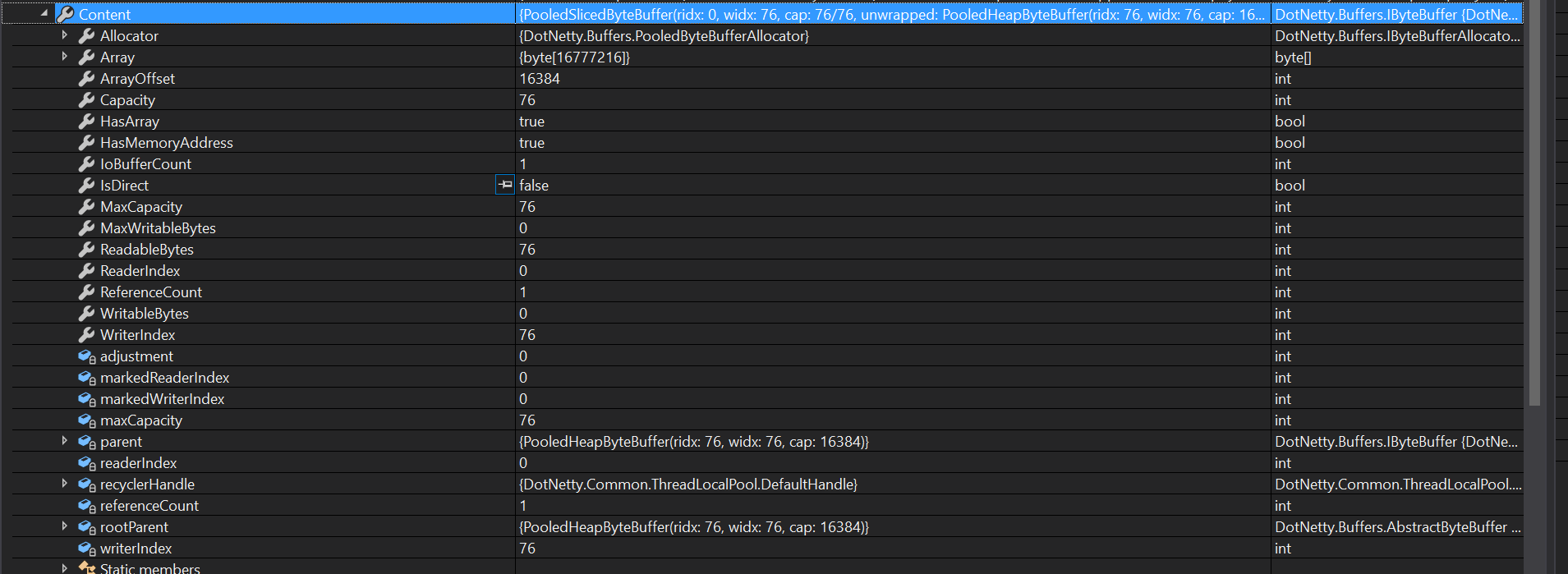Select the WriterIndex property name

click(137, 334)
